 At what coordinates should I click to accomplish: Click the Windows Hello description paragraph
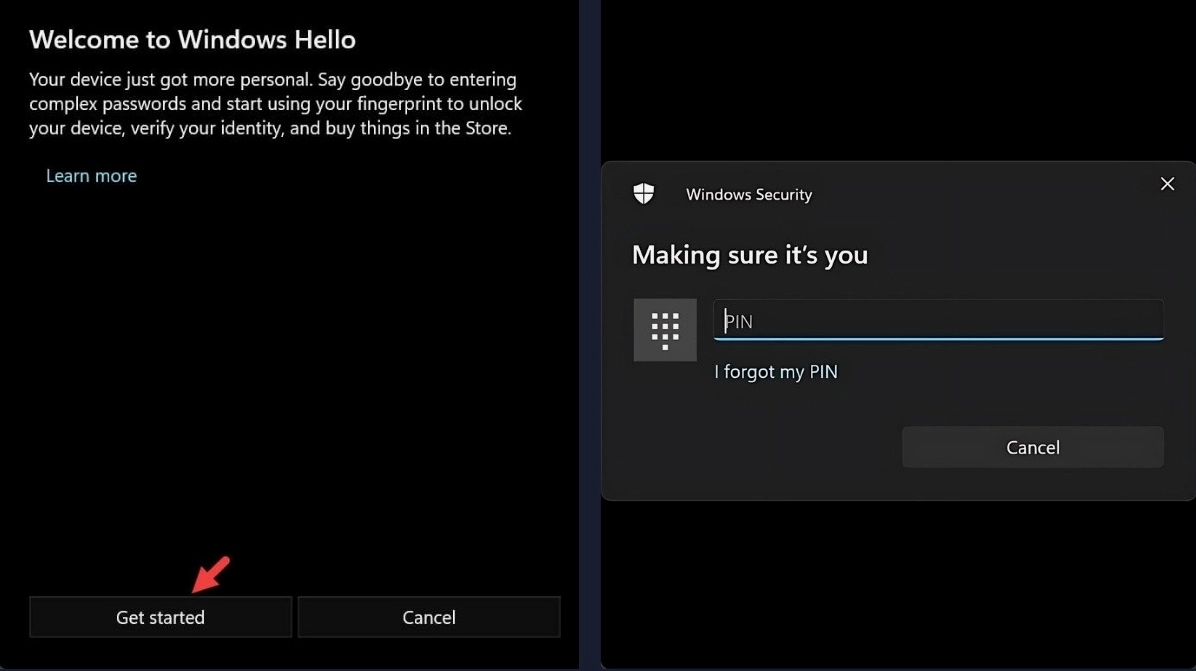275,104
